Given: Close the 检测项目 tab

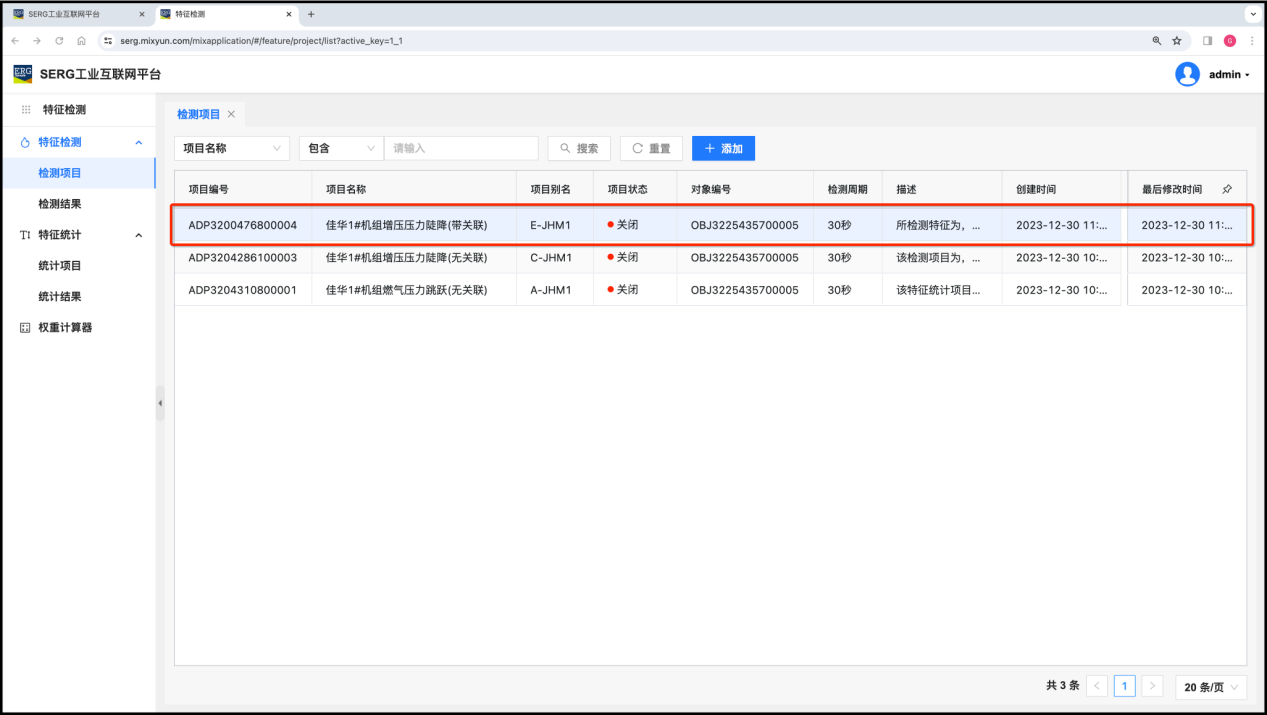Looking at the screenshot, I should [231, 114].
